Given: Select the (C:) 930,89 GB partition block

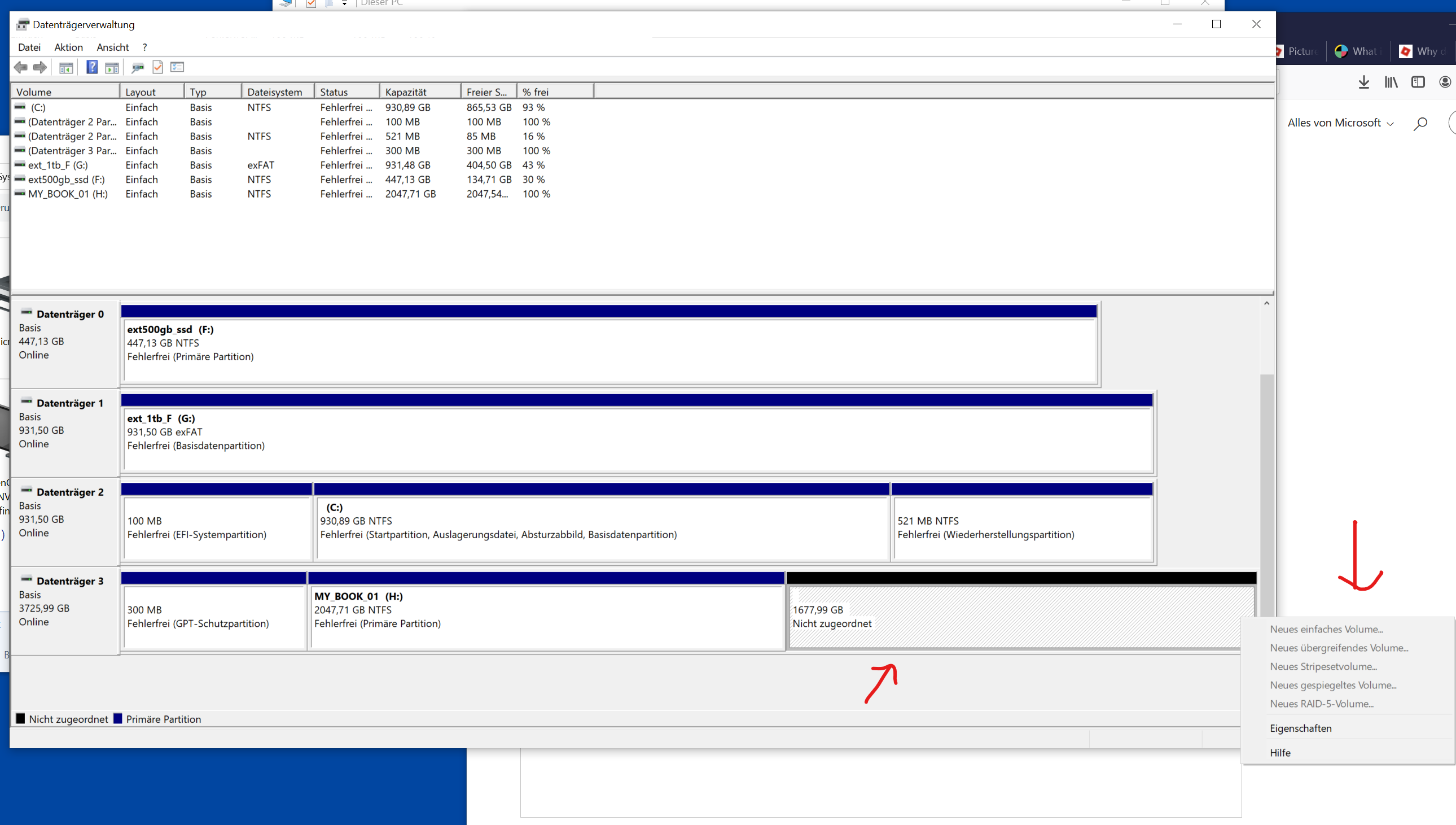Looking at the screenshot, I should pyautogui.click(x=601, y=522).
